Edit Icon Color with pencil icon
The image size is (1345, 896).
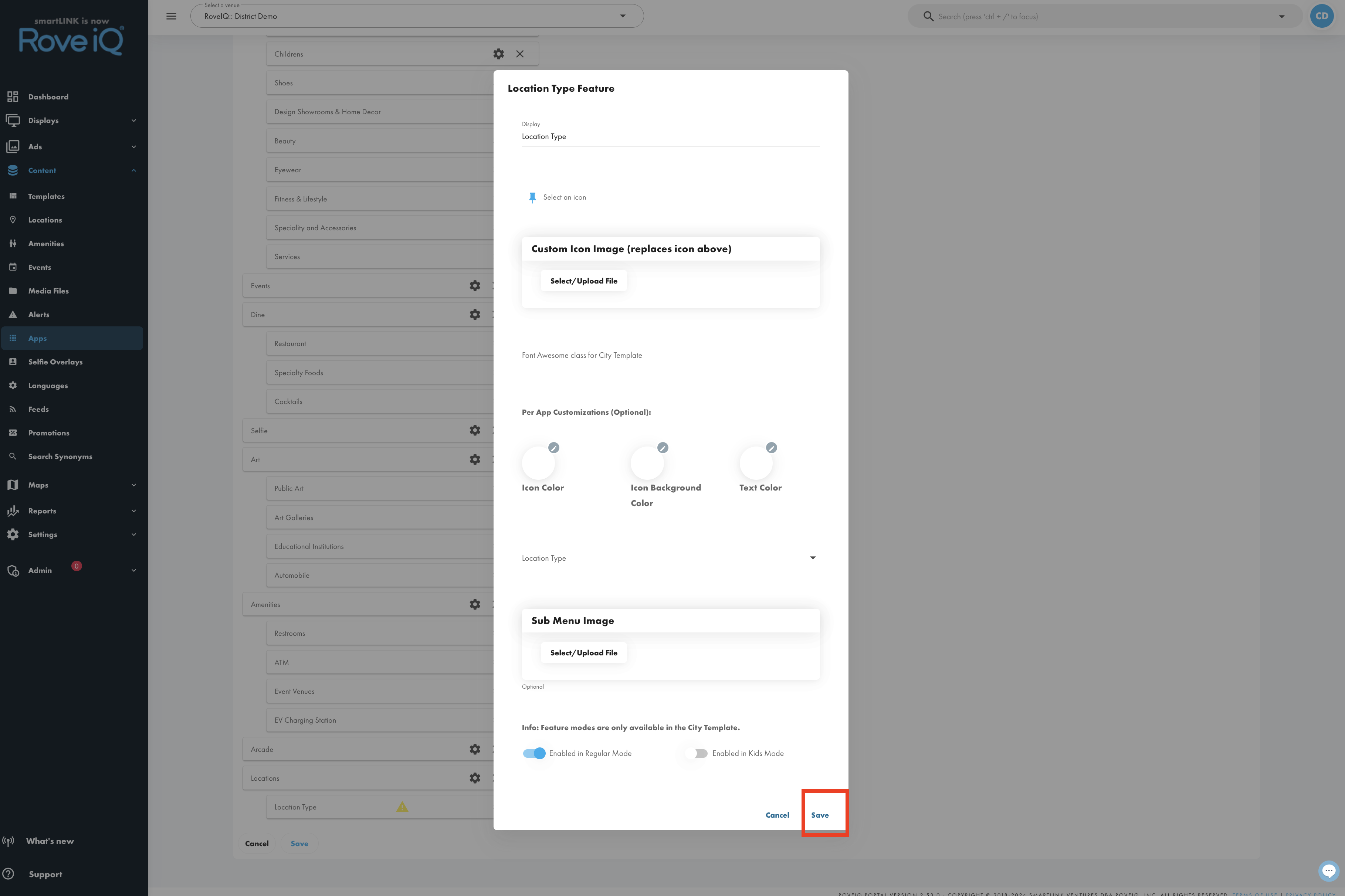[x=554, y=447]
